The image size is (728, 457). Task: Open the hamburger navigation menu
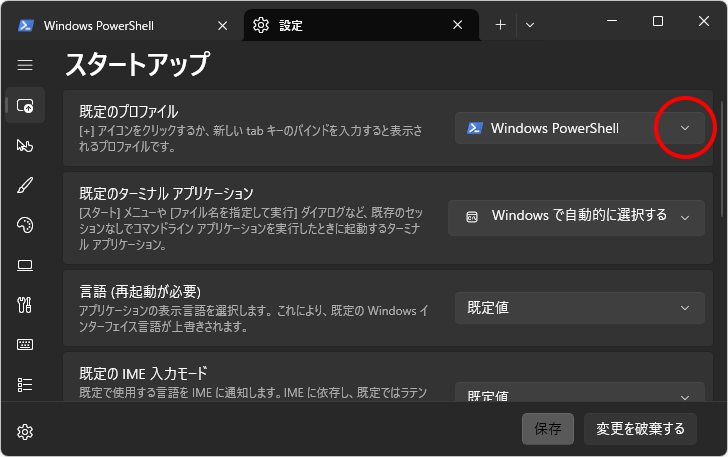point(25,65)
